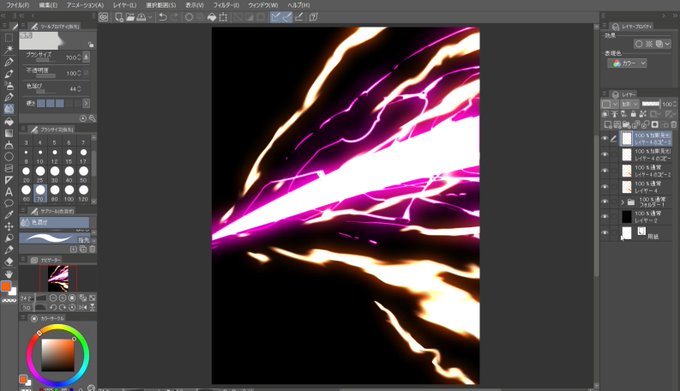Open the blending mode dropdown
680x391 pixels.
click(630, 104)
